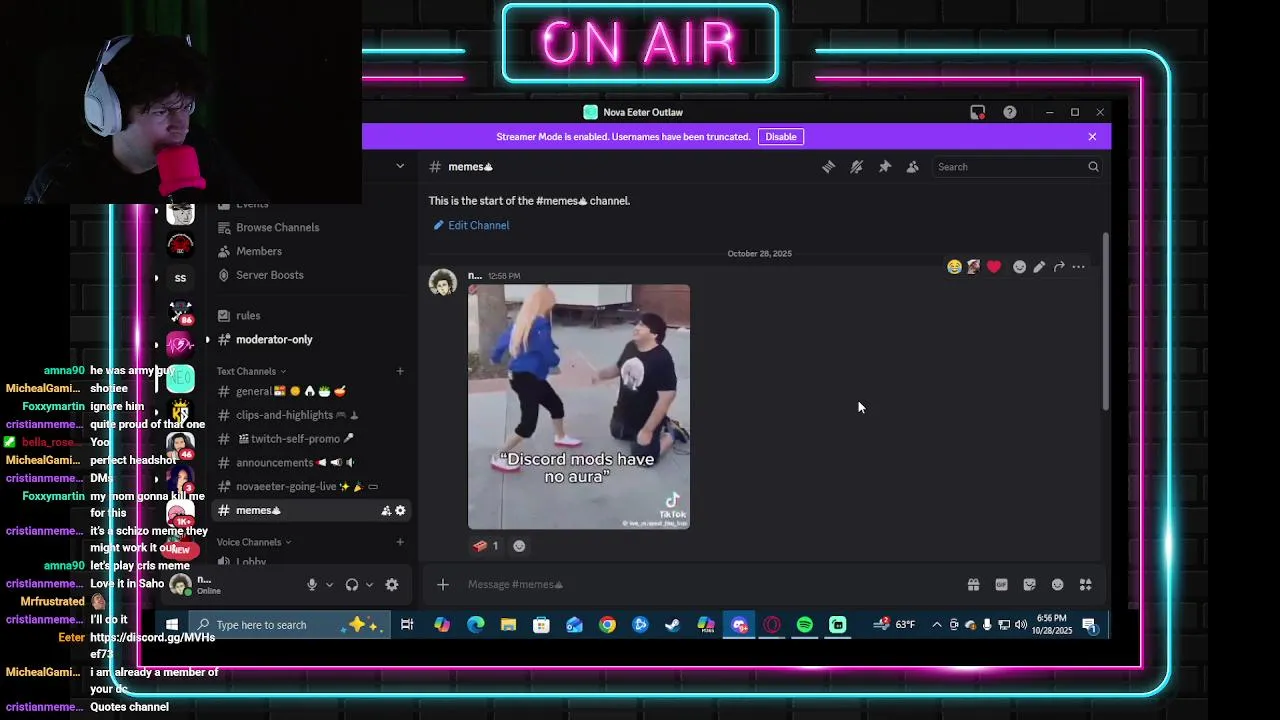Open Discord inbox icon in title bar
The width and height of the screenshot is (1280, 720).
tap(977, 112)
